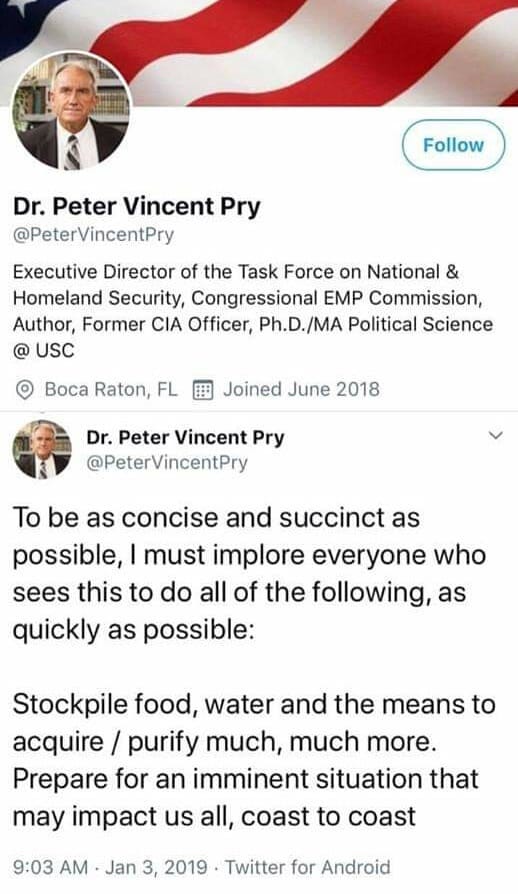Open the large profile avatar photo
This screenshot has width=518, height=894.
tap(71, 111)
